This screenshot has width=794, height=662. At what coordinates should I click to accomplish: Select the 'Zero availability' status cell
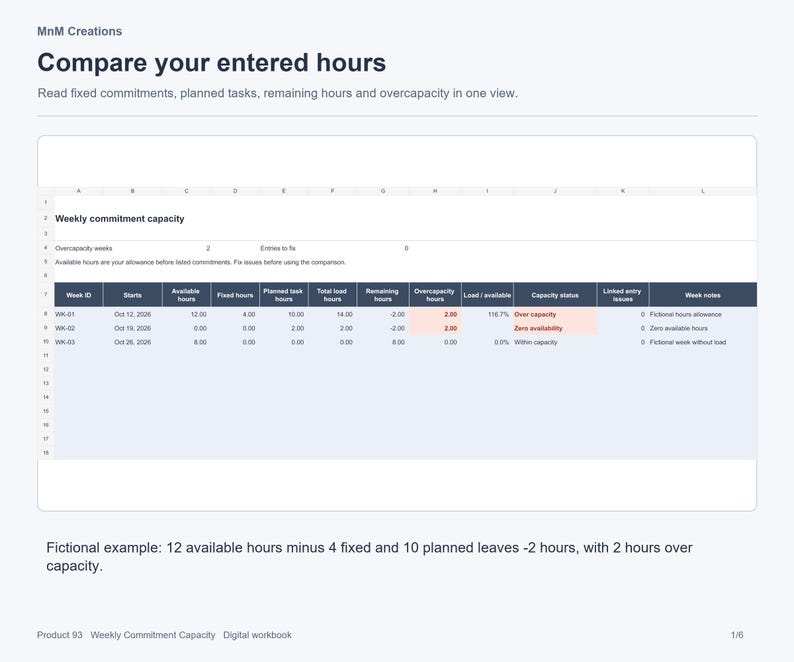[x=555, y=328]
